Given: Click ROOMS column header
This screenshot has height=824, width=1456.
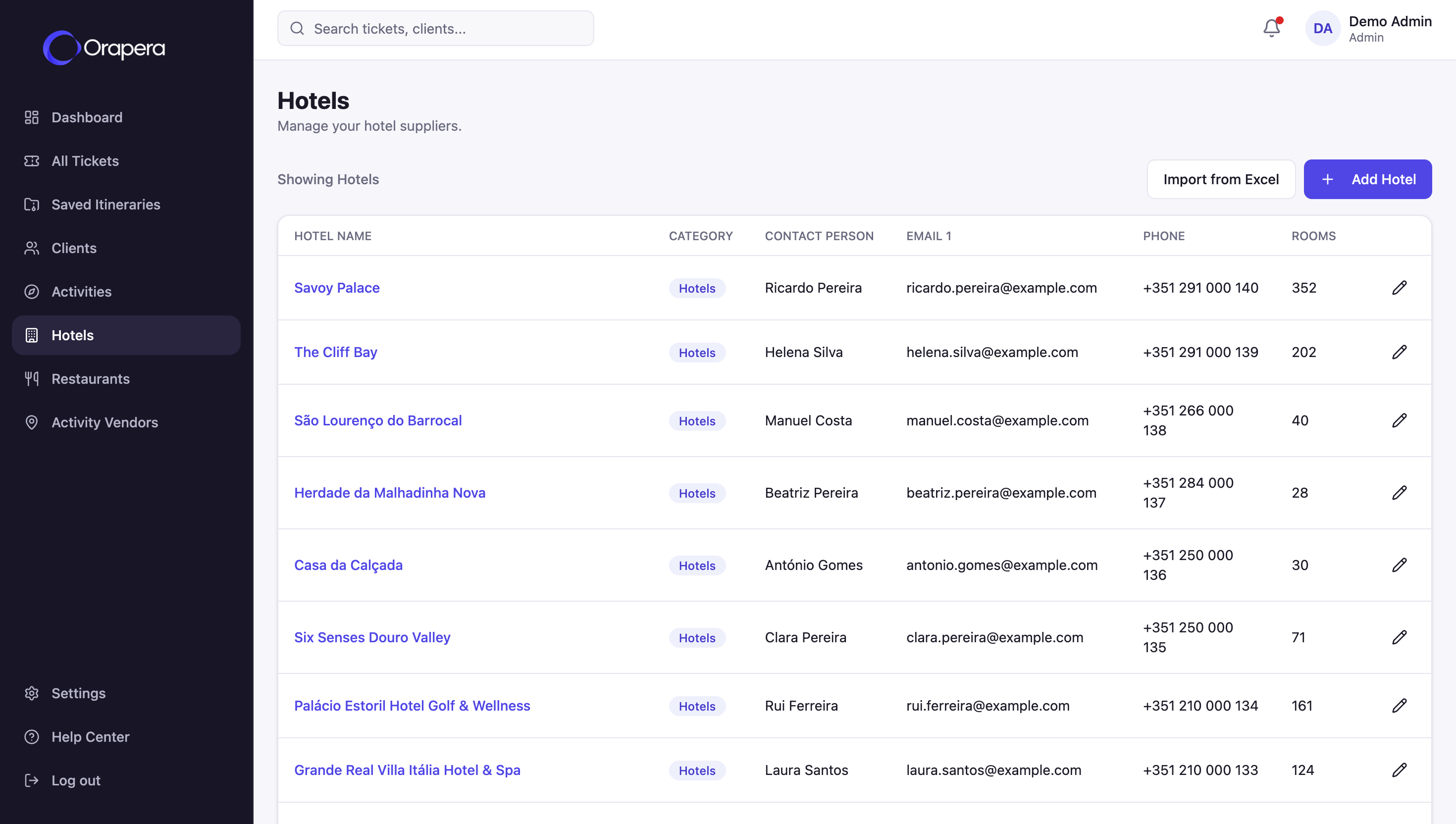Looking at the screenshot, I should [1313, 236].
